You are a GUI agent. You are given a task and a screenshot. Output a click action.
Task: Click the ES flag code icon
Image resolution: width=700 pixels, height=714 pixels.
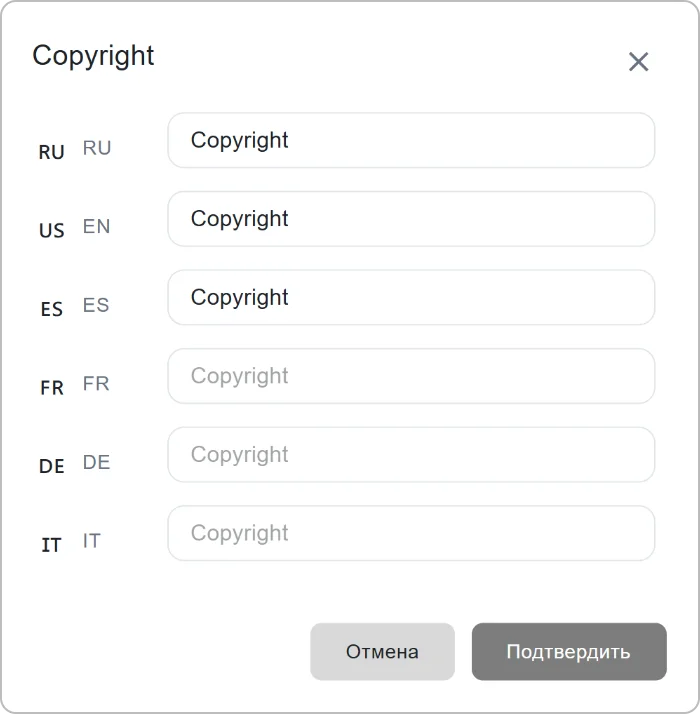(51, 309)
